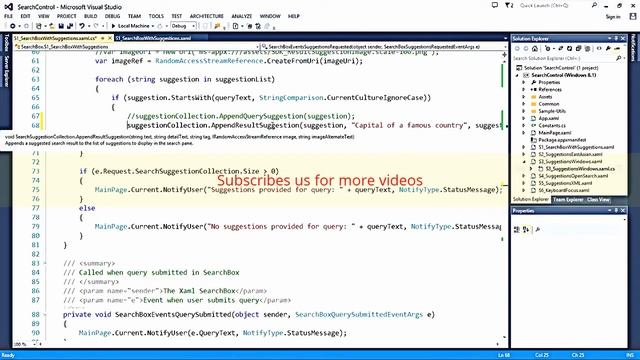Collapse the S3_SuggestionsWindows.xaml node

click(x=524, y=162)
